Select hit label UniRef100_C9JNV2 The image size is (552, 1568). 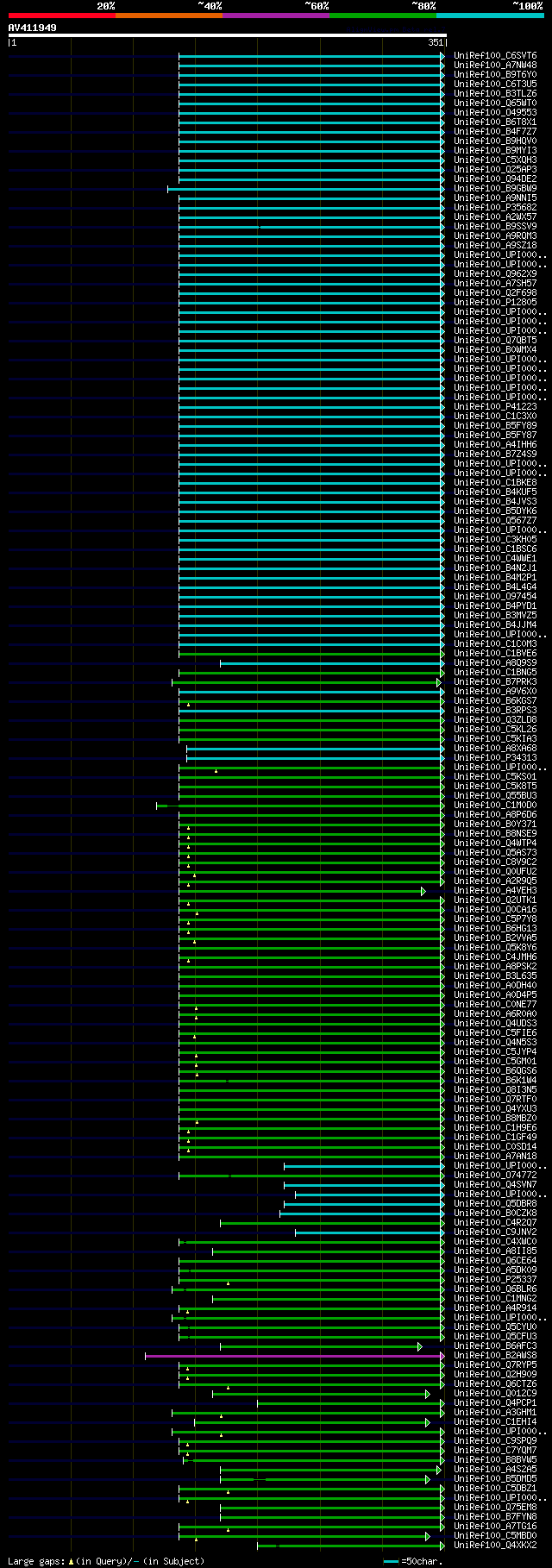pos(495,1232)
